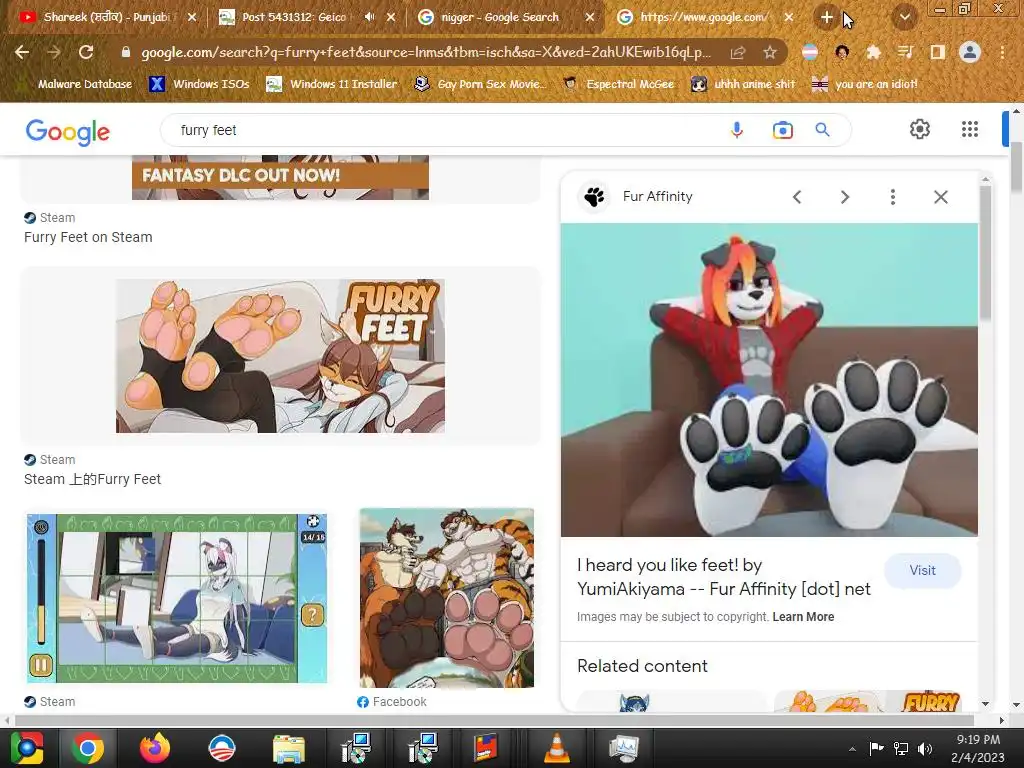
Task: Search by image with the camera icon
Action: (x=782, y=130)
